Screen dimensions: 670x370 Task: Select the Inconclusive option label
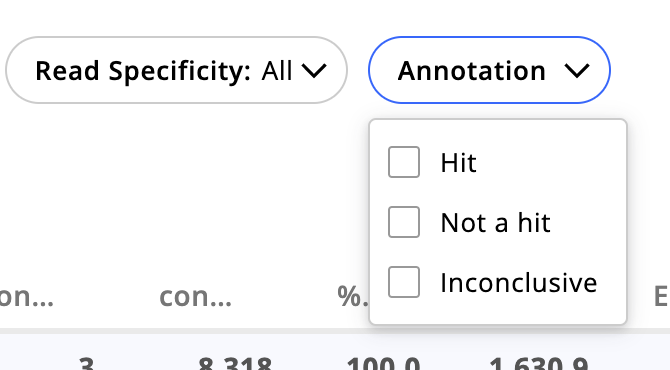[x=519, y=282]
